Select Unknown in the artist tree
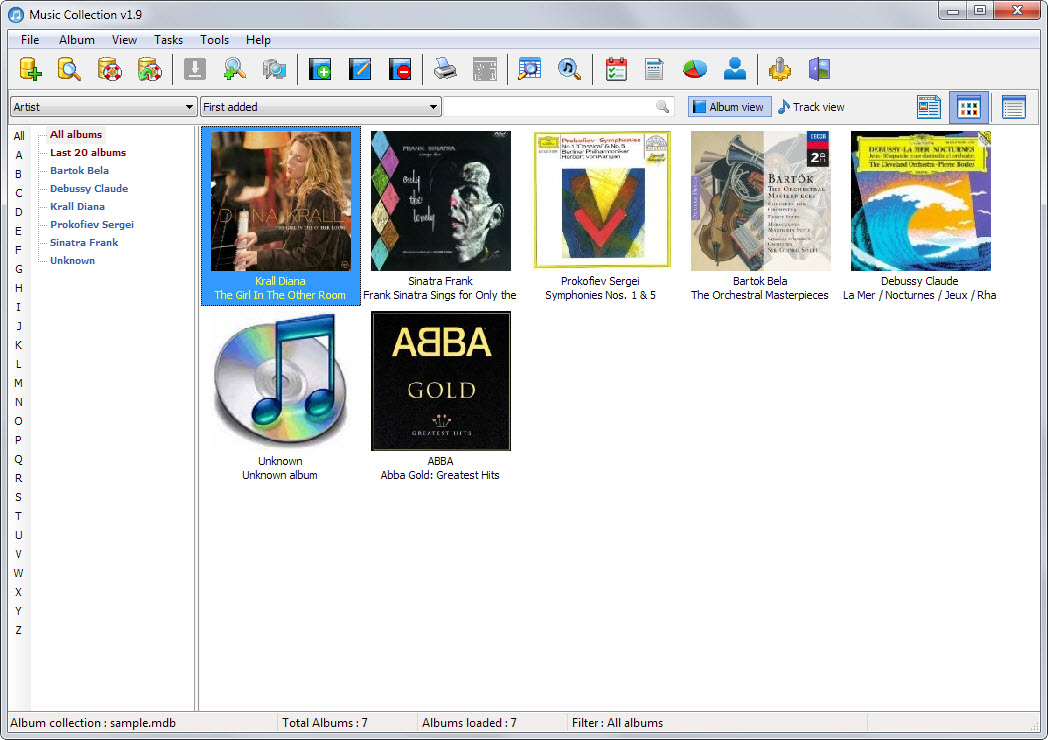This screenshot has height=740, width=1048. pos(72,261)
